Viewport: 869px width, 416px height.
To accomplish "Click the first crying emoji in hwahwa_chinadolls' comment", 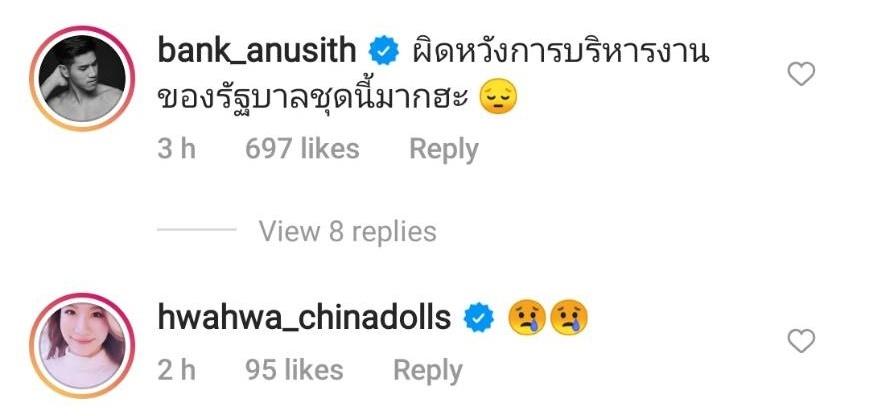I will coord(527,318).
